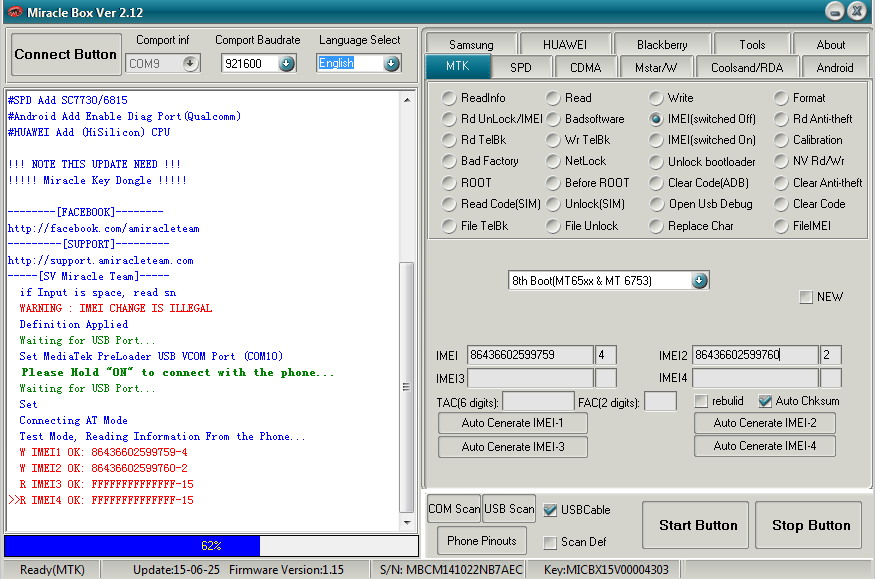875x579 pixels.
Task: Enable the NEW checkbox
Action: coord(806,297)
